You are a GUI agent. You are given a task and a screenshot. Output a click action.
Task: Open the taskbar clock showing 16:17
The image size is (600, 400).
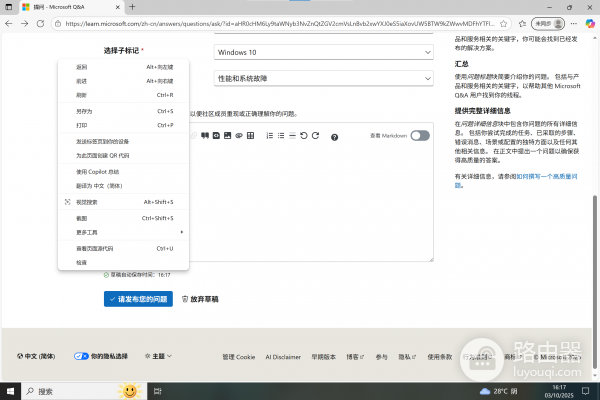[x=559, y=391]
